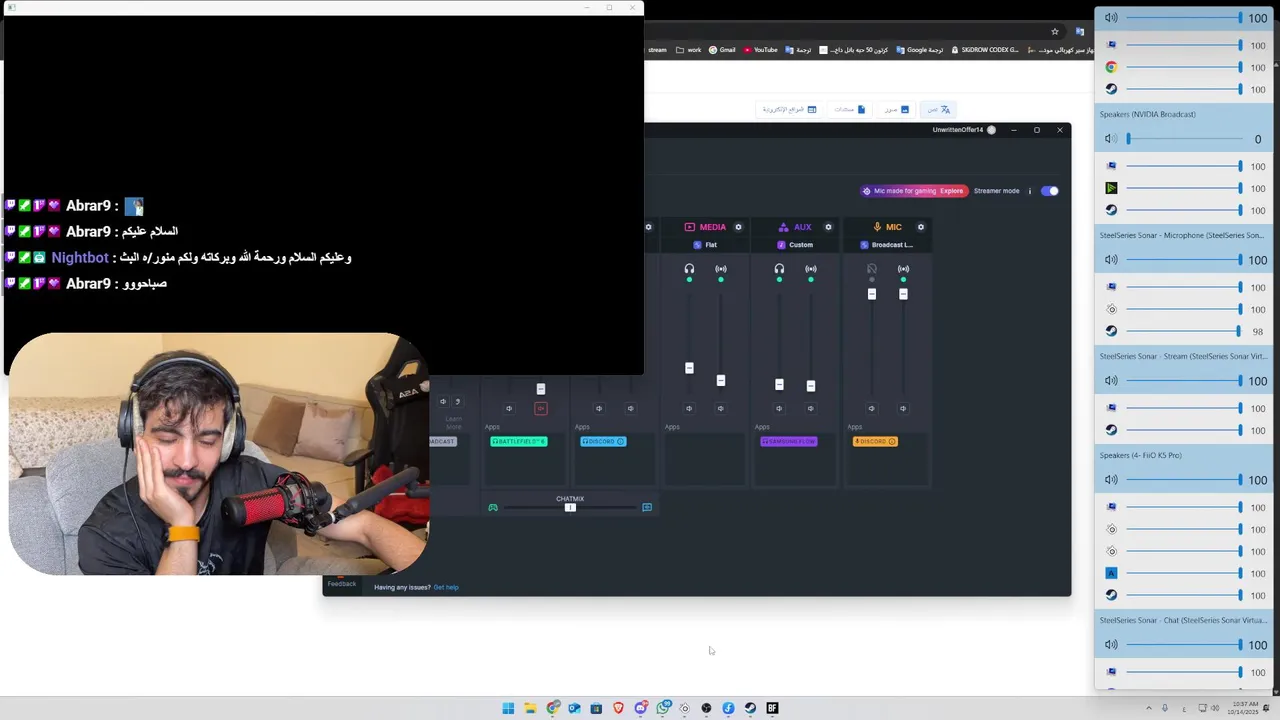Mute AUX headphones volume
The height and width of the screenshot is (720, 1280).
(779, 408)
